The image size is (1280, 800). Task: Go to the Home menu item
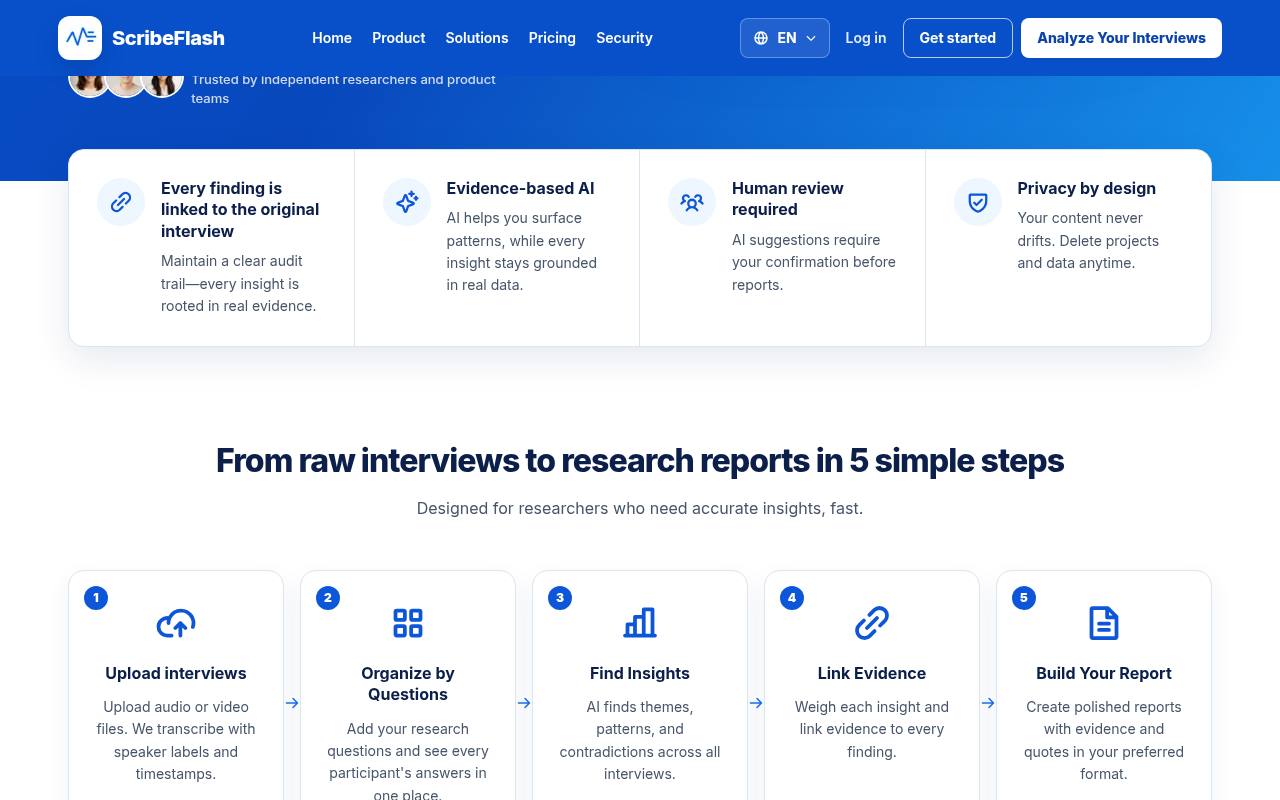[x=332, y=38]
